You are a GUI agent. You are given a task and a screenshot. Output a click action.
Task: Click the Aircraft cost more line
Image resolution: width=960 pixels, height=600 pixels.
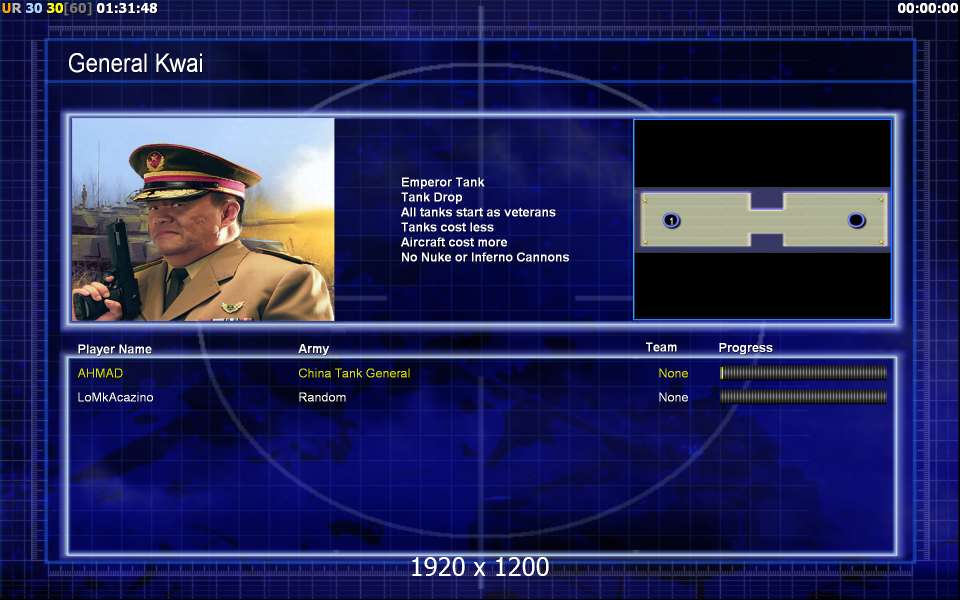[x=454, y=242]
